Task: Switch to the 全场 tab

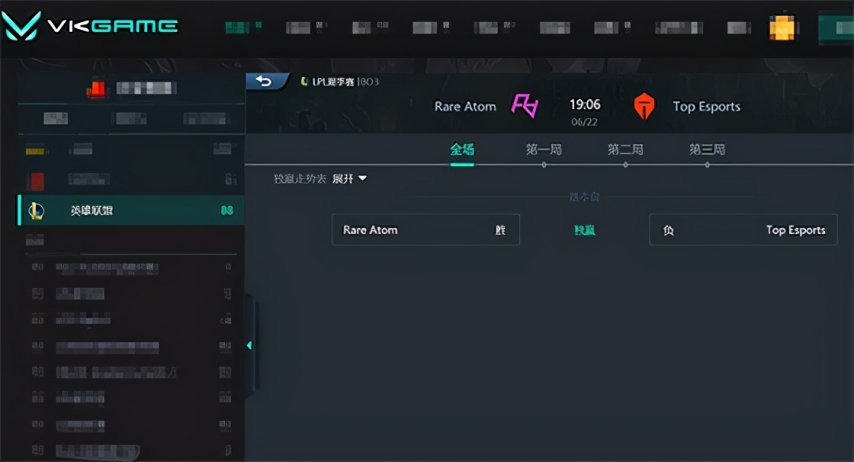Action: pyautogui.click(x=462, y=149)
